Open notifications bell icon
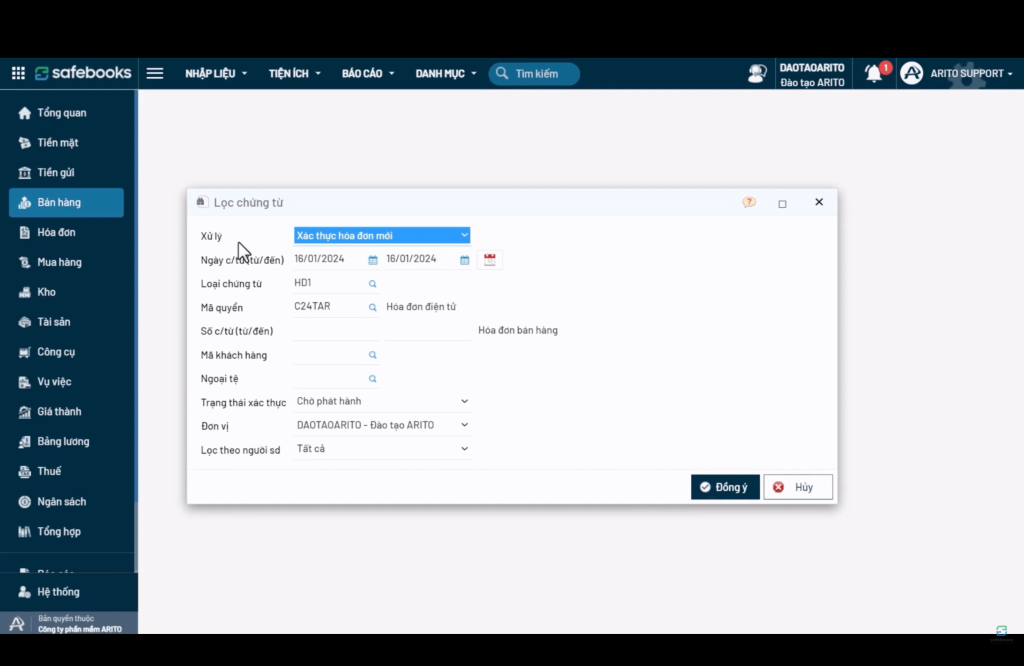This screenshot has width=1024, height=666. (874, 73)
